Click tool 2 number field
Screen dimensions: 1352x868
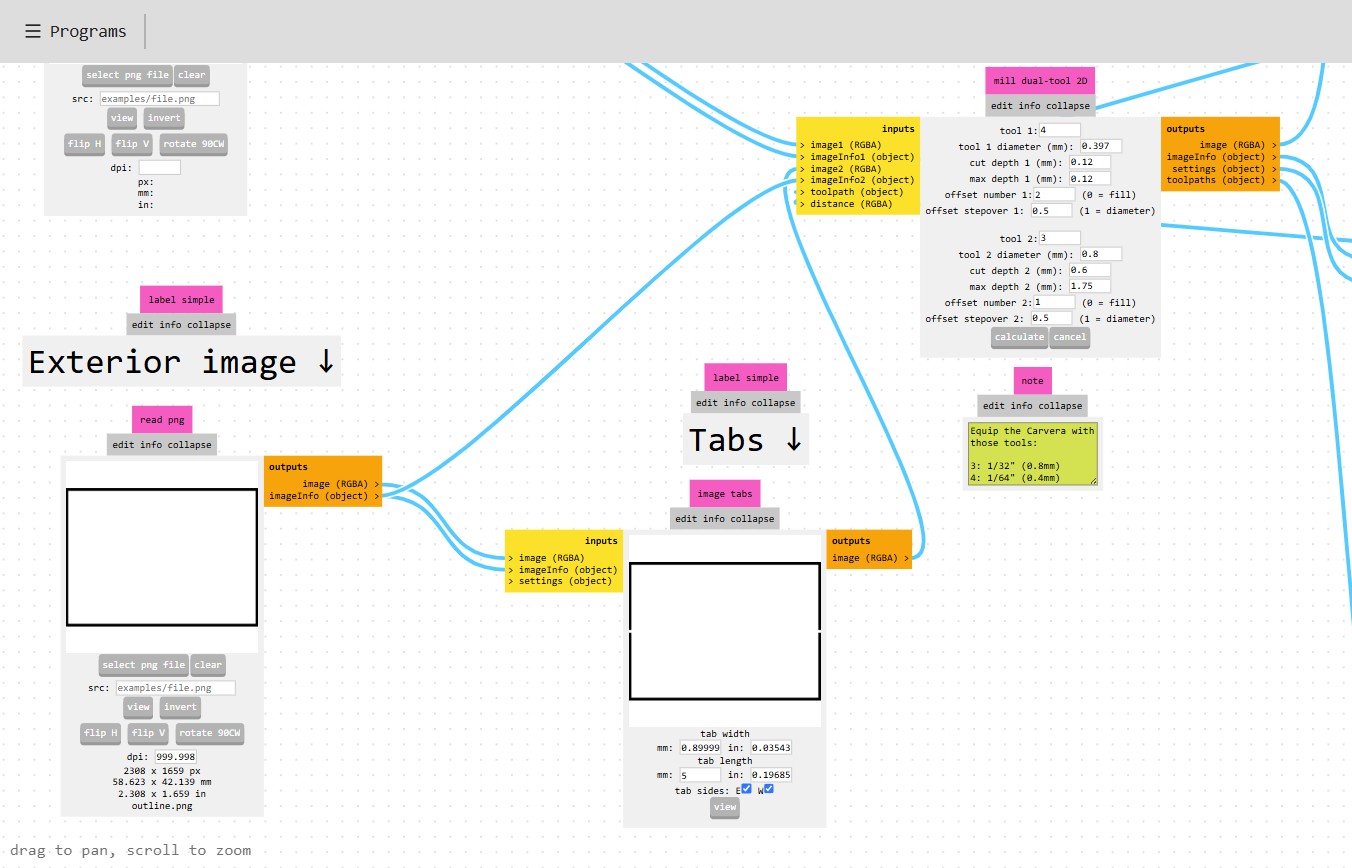click(1059, 238)
